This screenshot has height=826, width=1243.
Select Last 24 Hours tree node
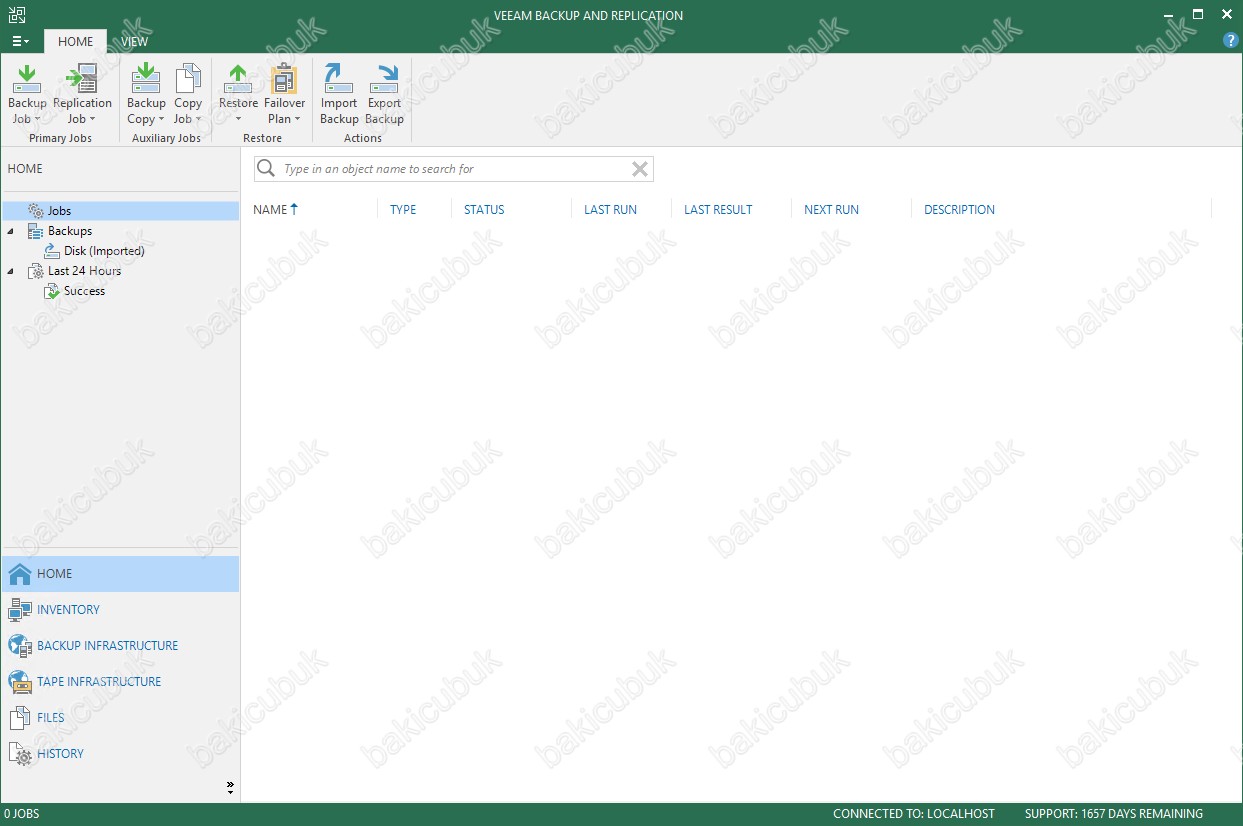tap(84, 271)
